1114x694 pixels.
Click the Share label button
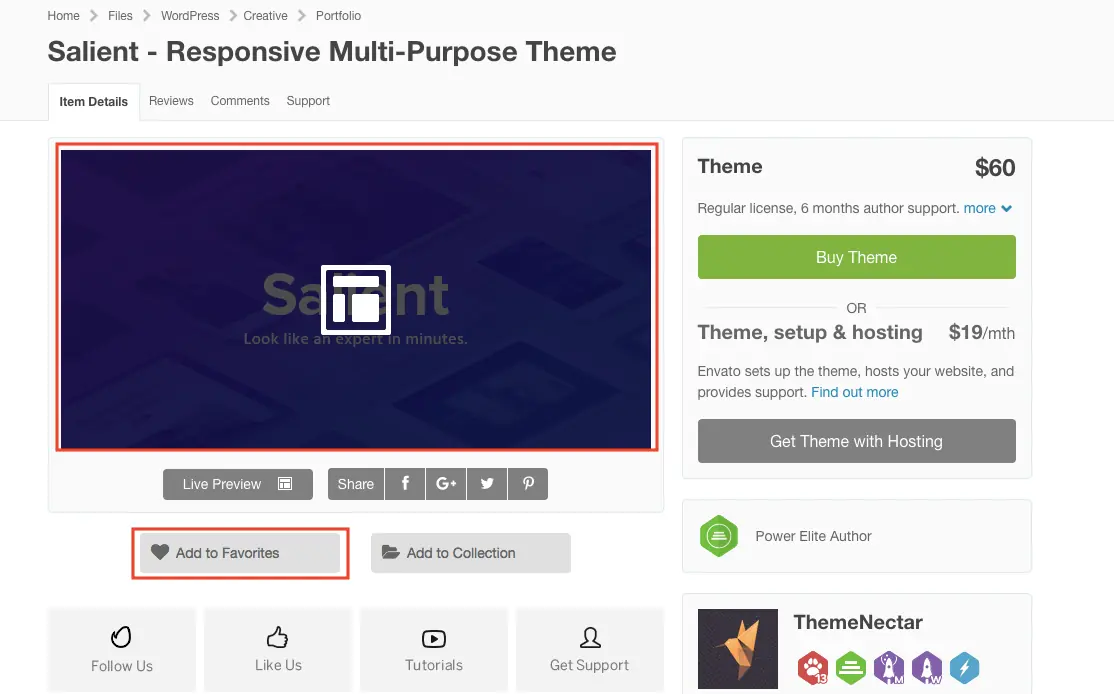(x=356, y=484)
